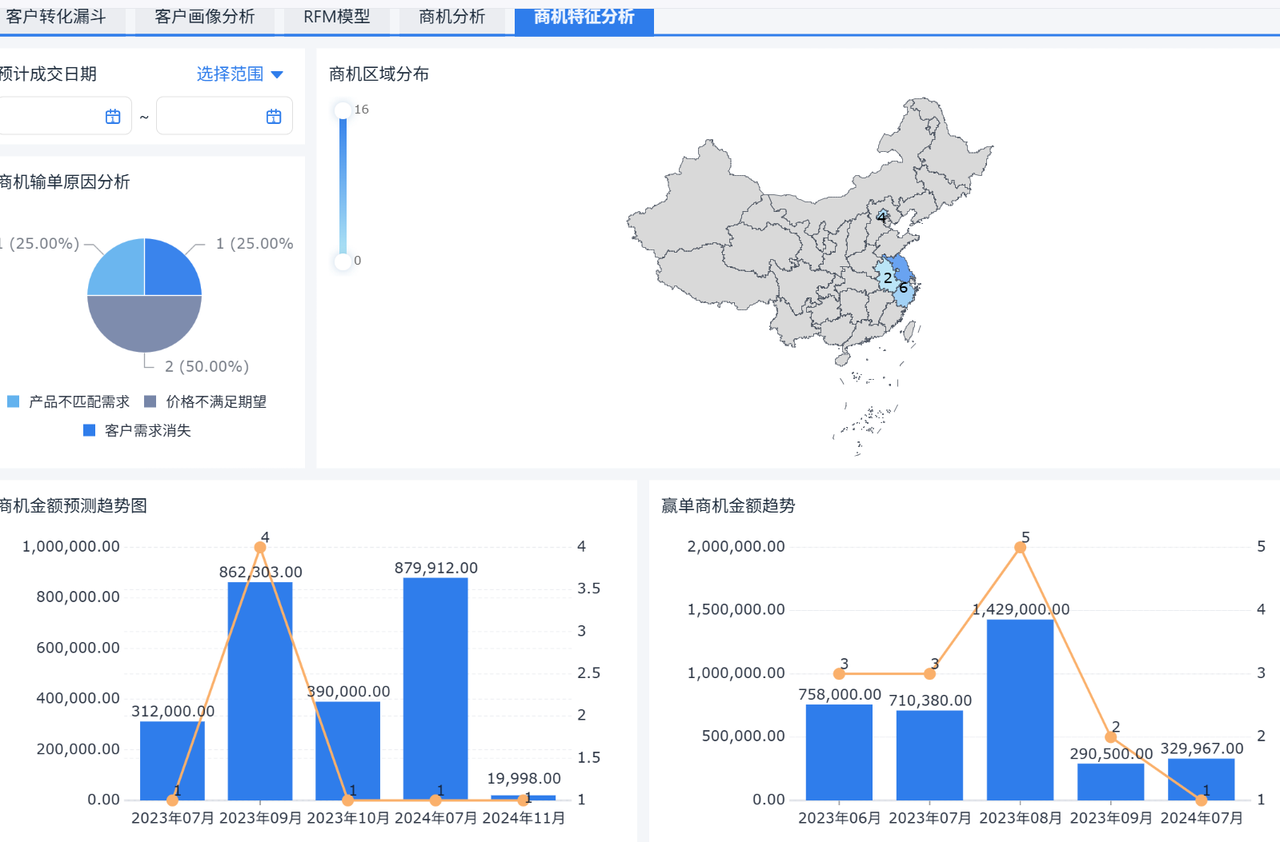Click the map region labeled 2
Image resolution: width=1280 pixels, height=842 pixels.
pyautogui.click(x=886, y=277)
